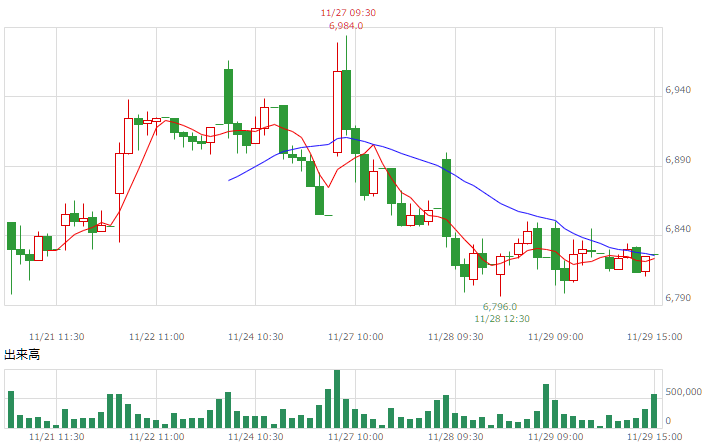706x448 pixels.
Task: Click 11/21 11:30 on the price chart axis
Action: [57, 337]
